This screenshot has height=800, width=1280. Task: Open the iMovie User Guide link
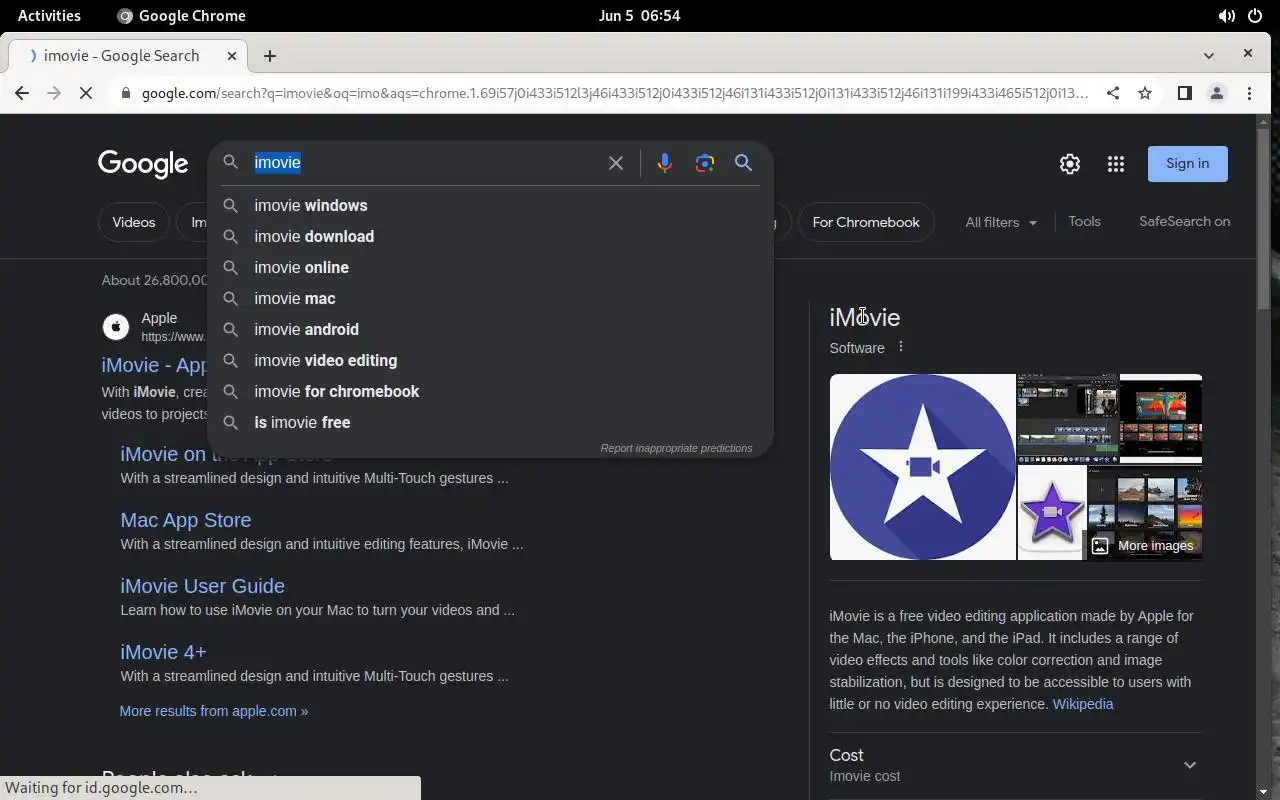click(202, 586)
